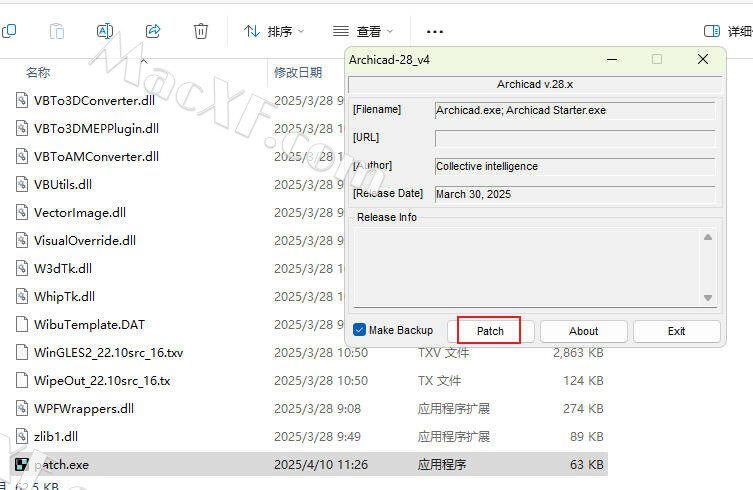Click the Share icon in the Explorer toolbar

153,31
